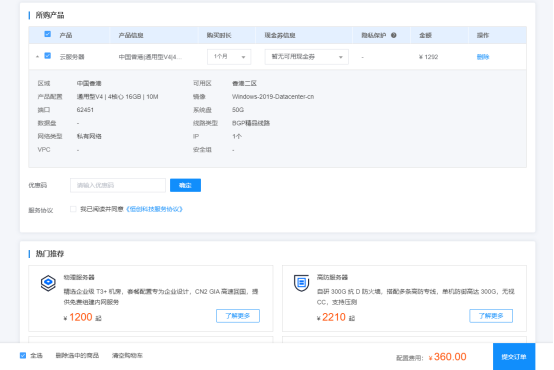Click the 1200 price on physical server card
Screen dimensions: 554x370
[x=81, y=317]
